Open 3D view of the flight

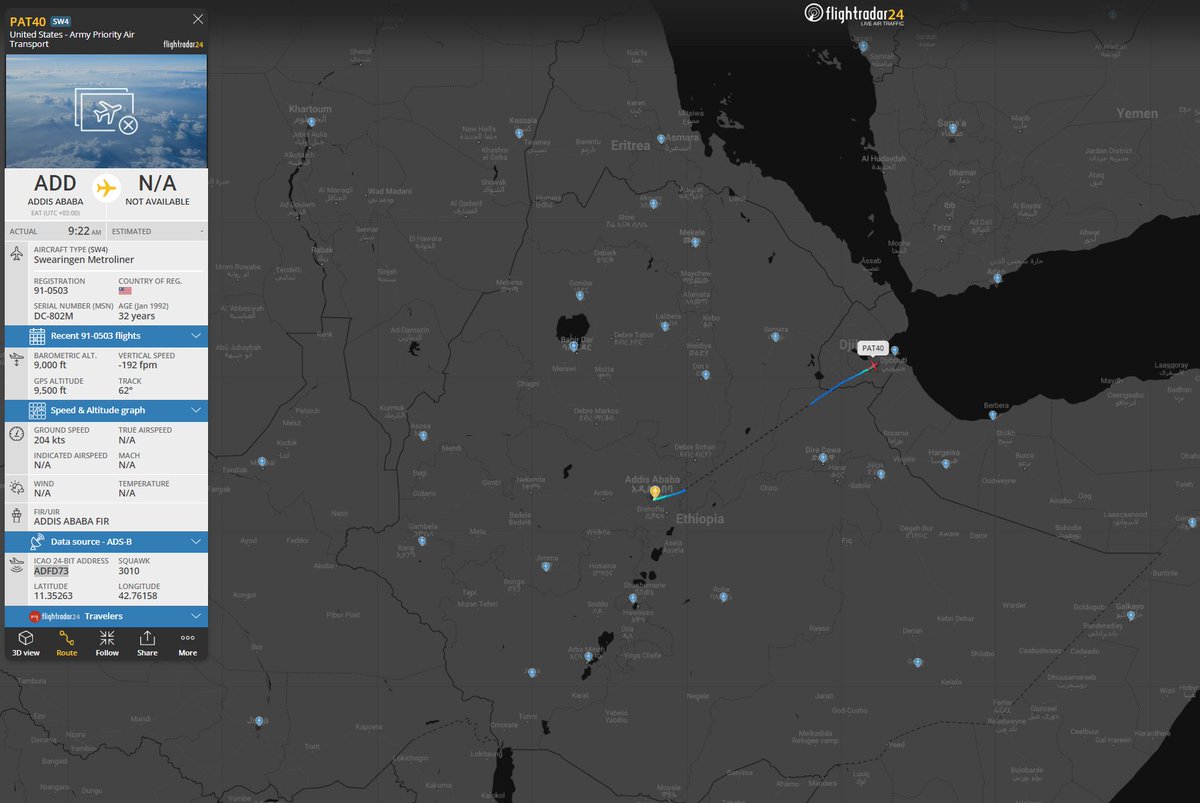tap(26, 643)
